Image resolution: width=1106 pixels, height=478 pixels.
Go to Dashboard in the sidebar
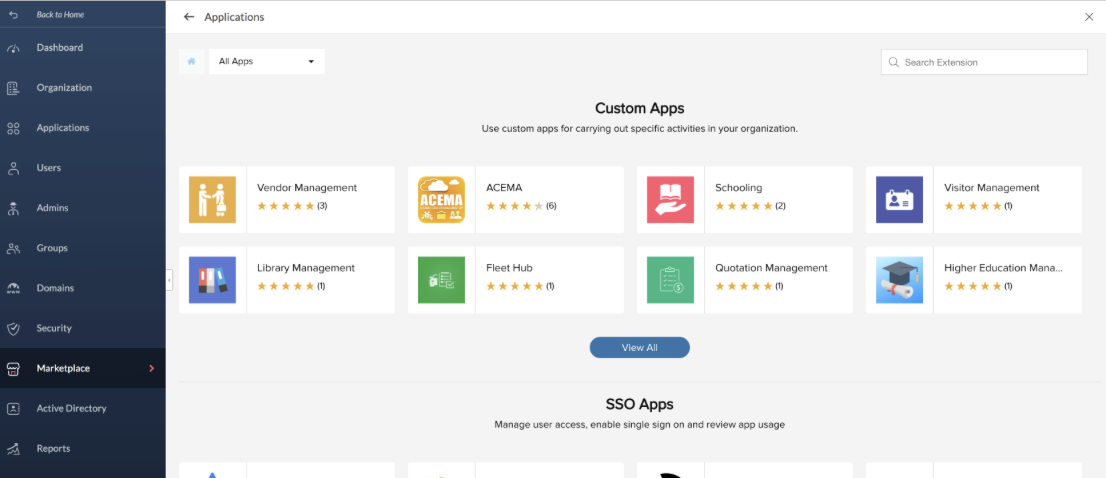pos(60,48)
